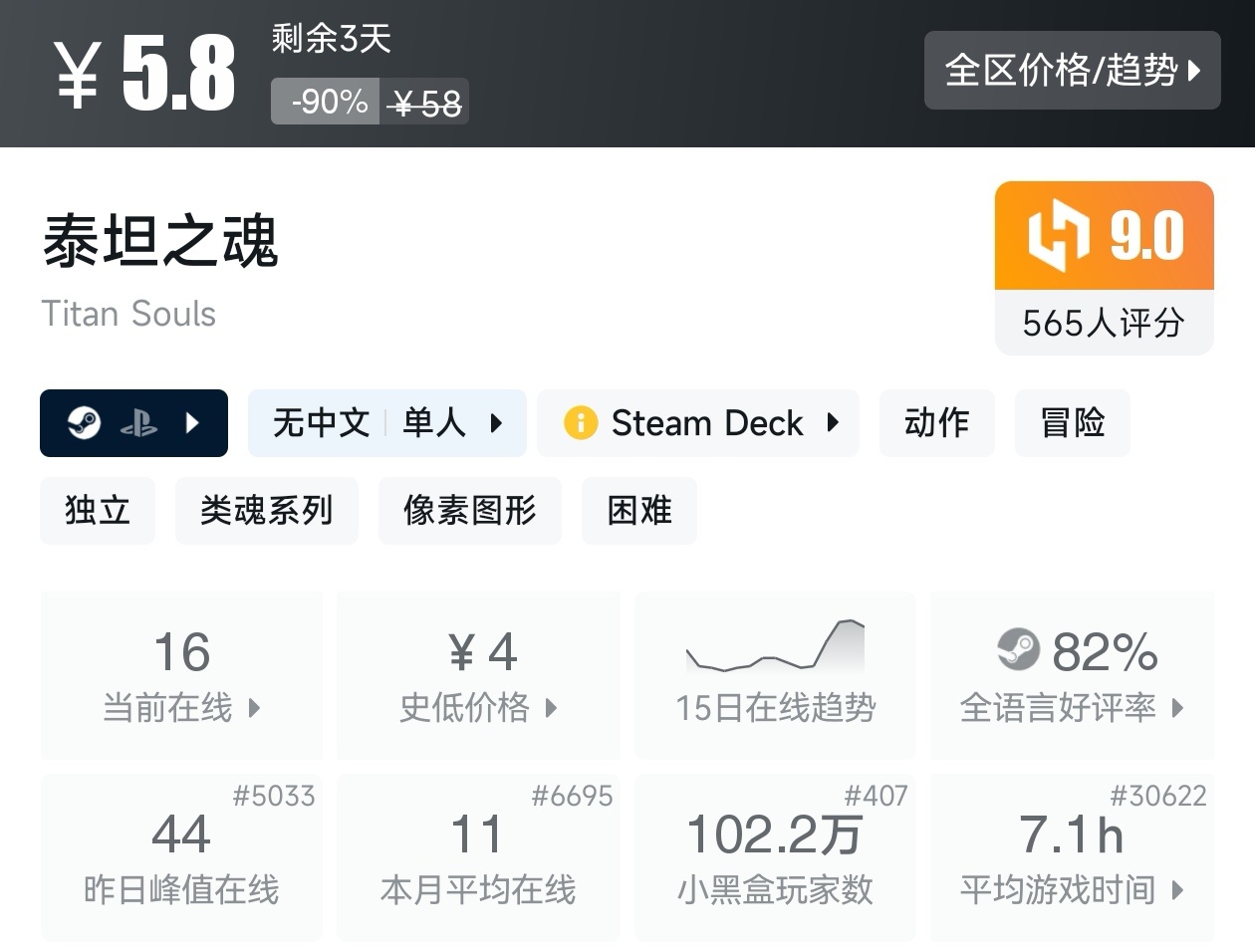Tap the 像素图形 tag
The width and height of the screenshot is (1255, 952).
click(x=469, y=511)
